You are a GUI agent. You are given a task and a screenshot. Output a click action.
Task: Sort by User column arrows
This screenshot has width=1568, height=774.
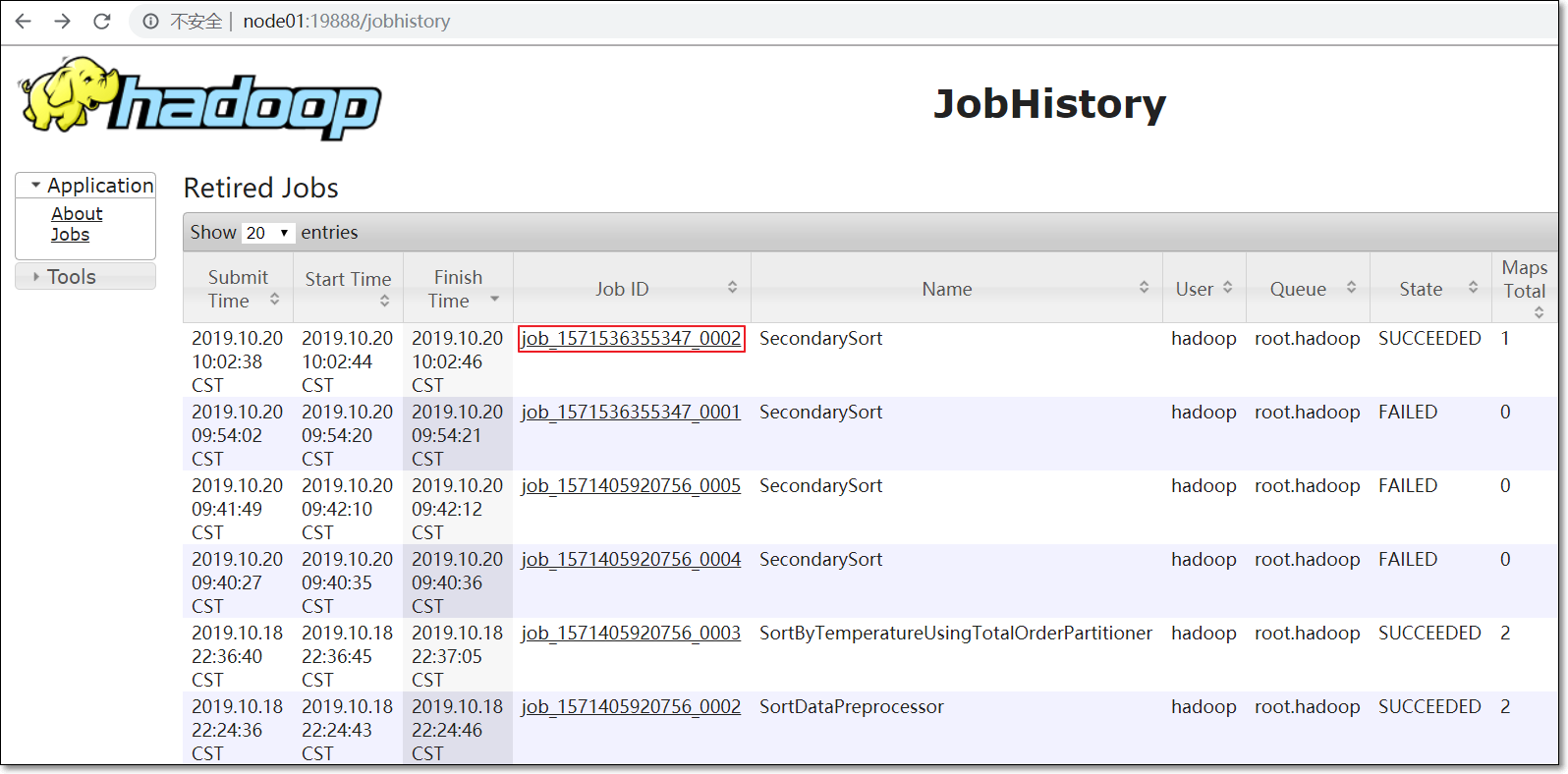pos(1227,287)
